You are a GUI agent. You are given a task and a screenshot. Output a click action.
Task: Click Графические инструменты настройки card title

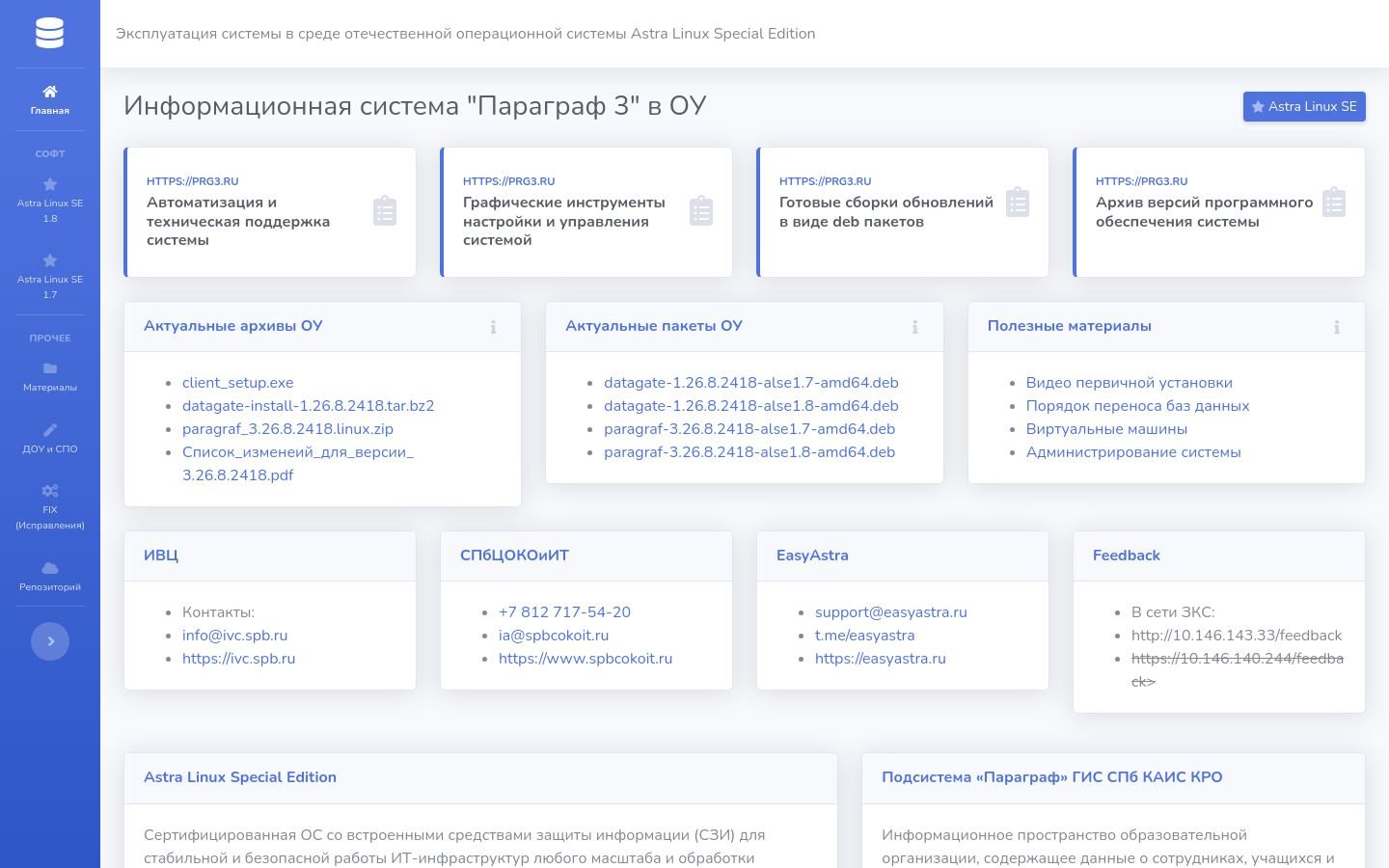(x=564, y=221)
